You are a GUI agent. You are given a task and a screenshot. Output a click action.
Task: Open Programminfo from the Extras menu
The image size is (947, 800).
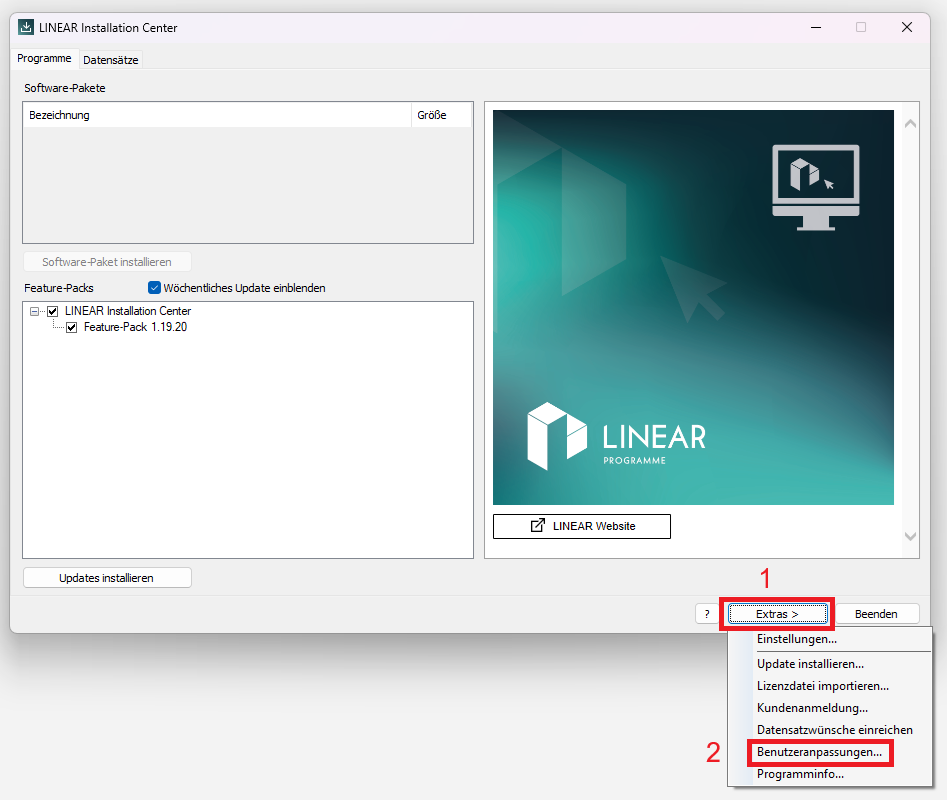pyautogui.click(x=800, y=774)
